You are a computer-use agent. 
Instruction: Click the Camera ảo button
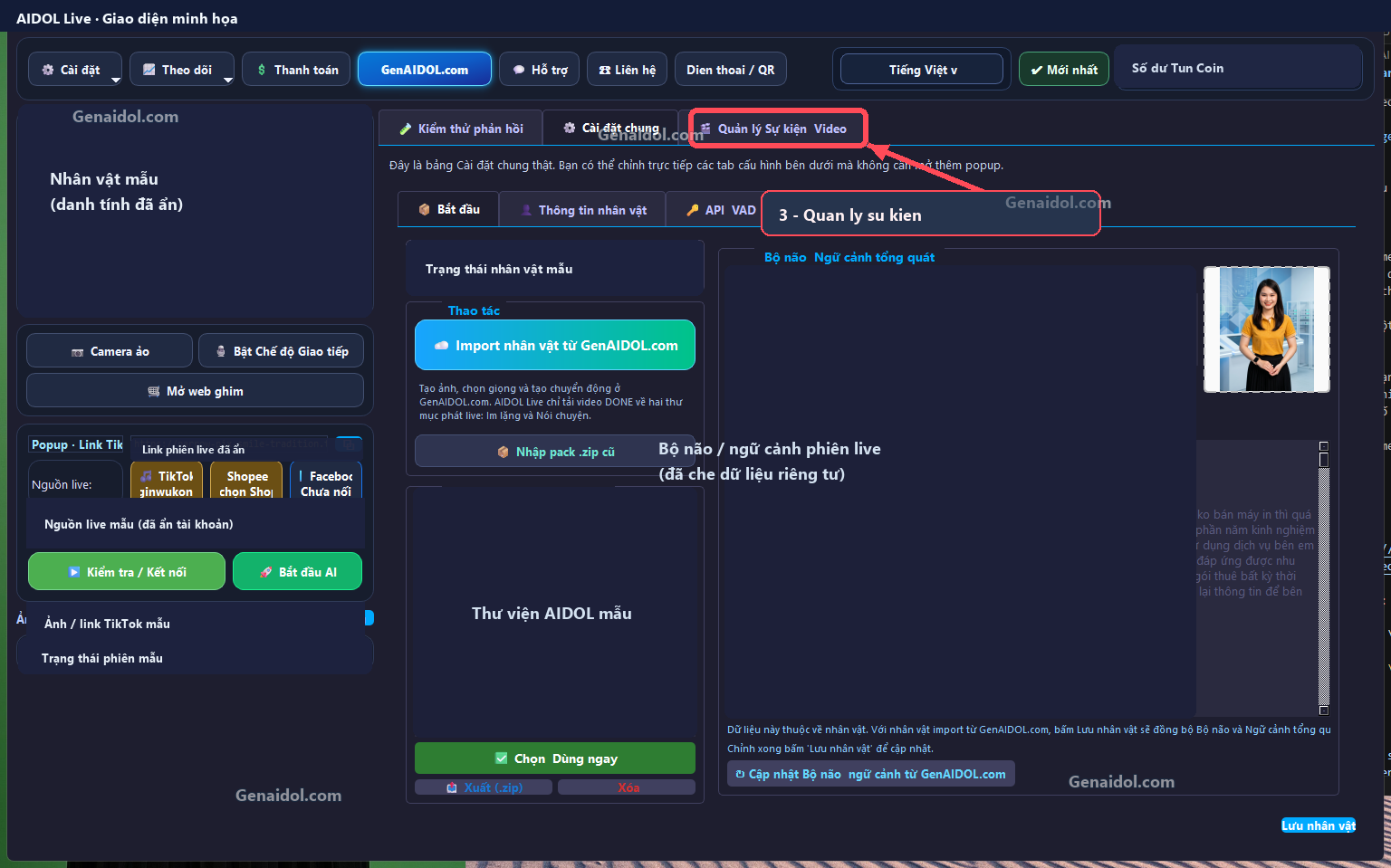(x=110, y=351)
